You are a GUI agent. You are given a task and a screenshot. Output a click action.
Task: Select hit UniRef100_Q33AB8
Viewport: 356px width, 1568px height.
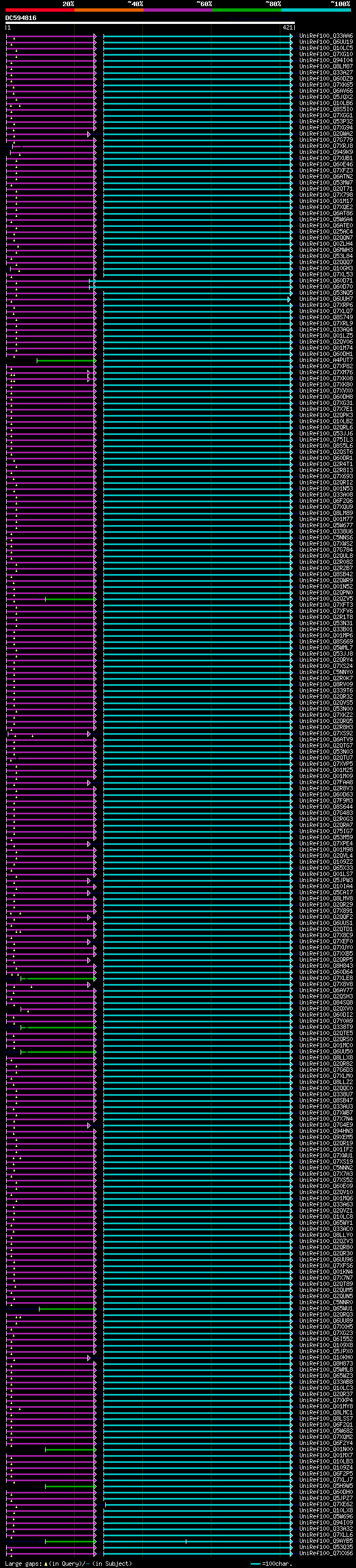click(x=326, y=1382)
